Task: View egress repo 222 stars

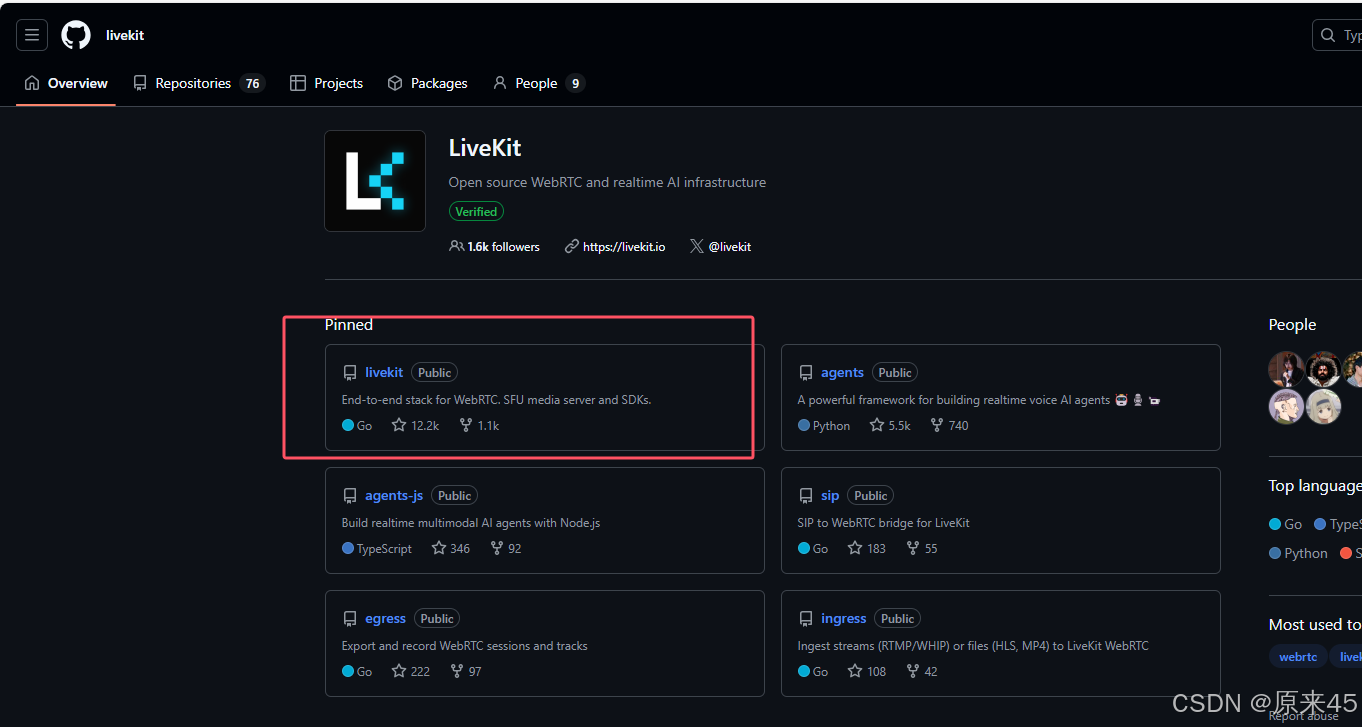Action: (x=411, y=671)
